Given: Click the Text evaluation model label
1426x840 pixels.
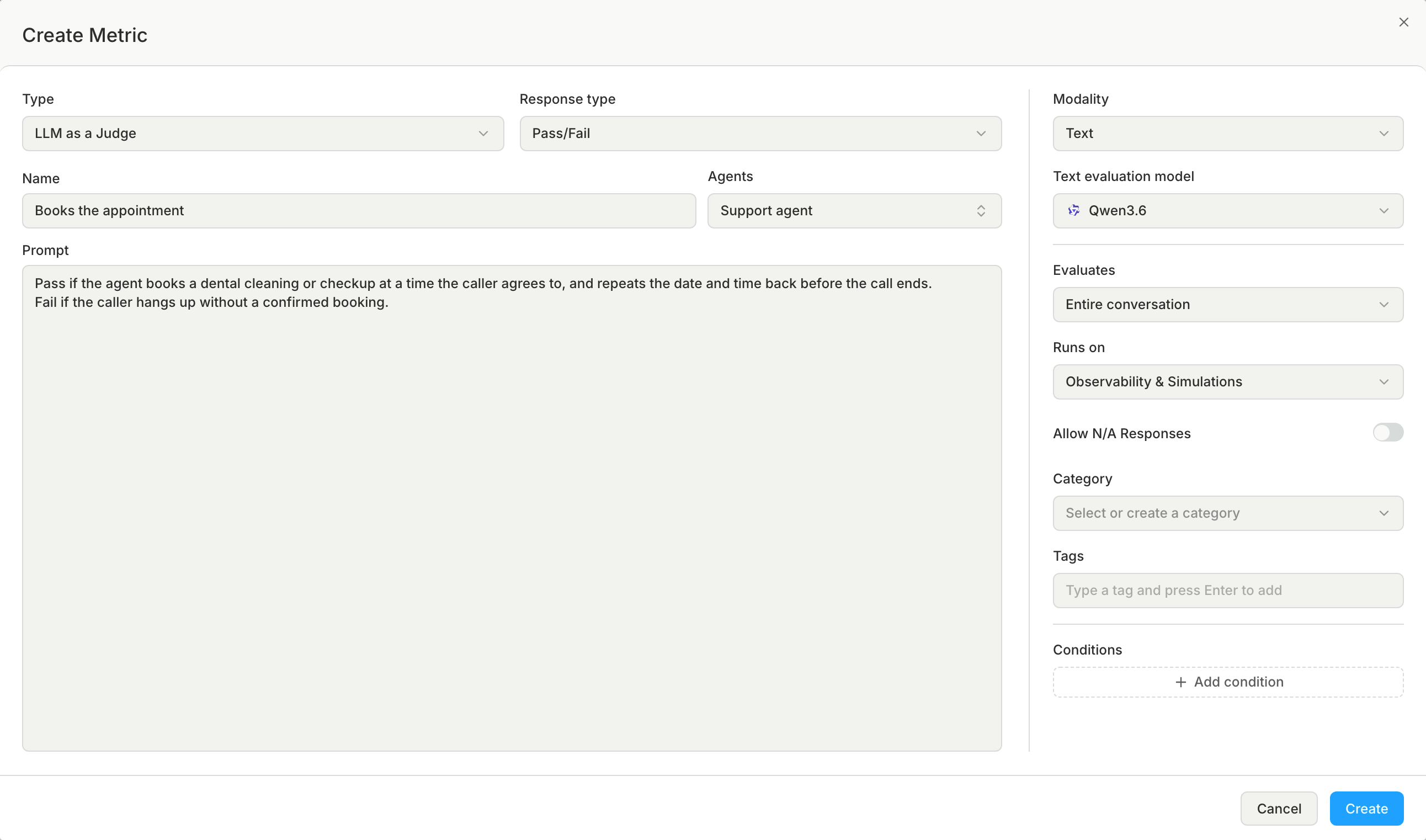Looking at the screenshot, I should point(1122,177).
